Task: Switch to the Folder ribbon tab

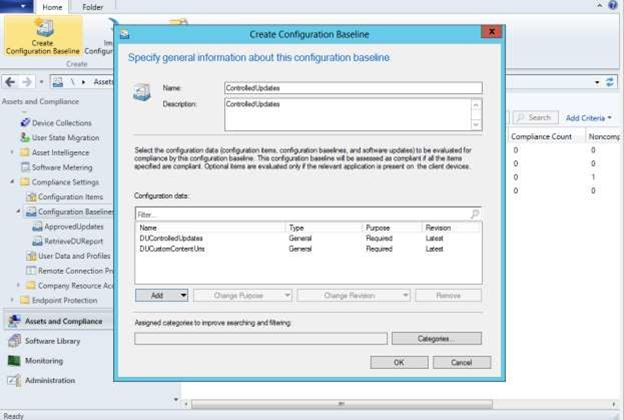Action: click(x=92, y=7)
